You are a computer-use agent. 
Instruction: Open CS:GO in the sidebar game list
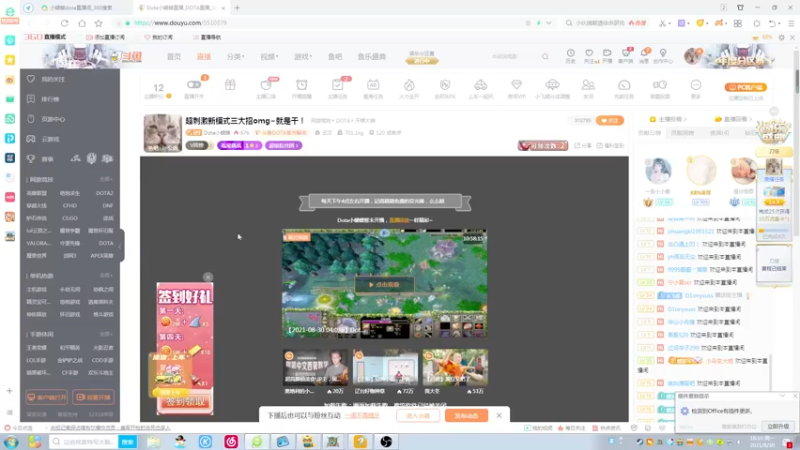(70, 218)
